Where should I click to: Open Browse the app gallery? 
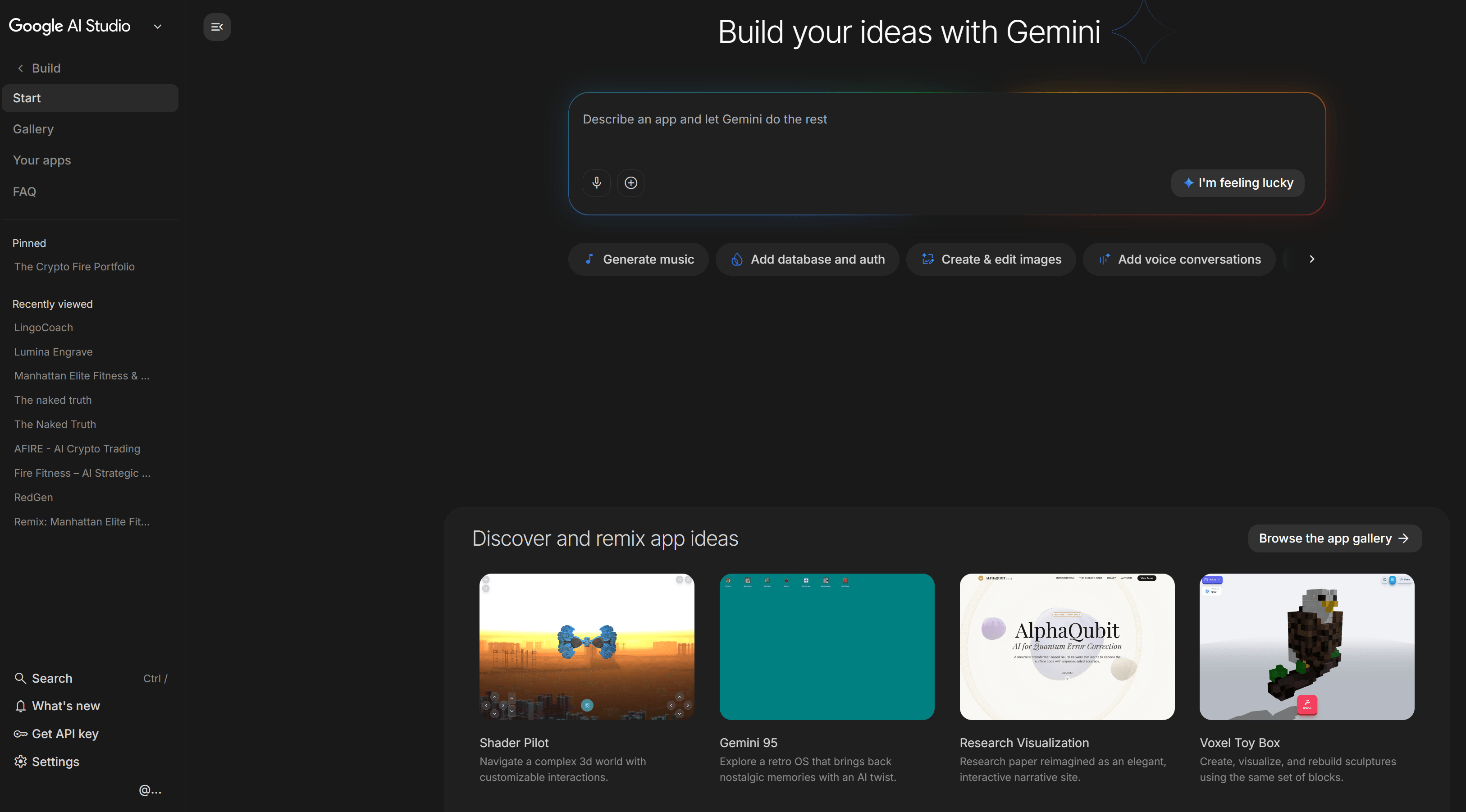click(1334, 538)
